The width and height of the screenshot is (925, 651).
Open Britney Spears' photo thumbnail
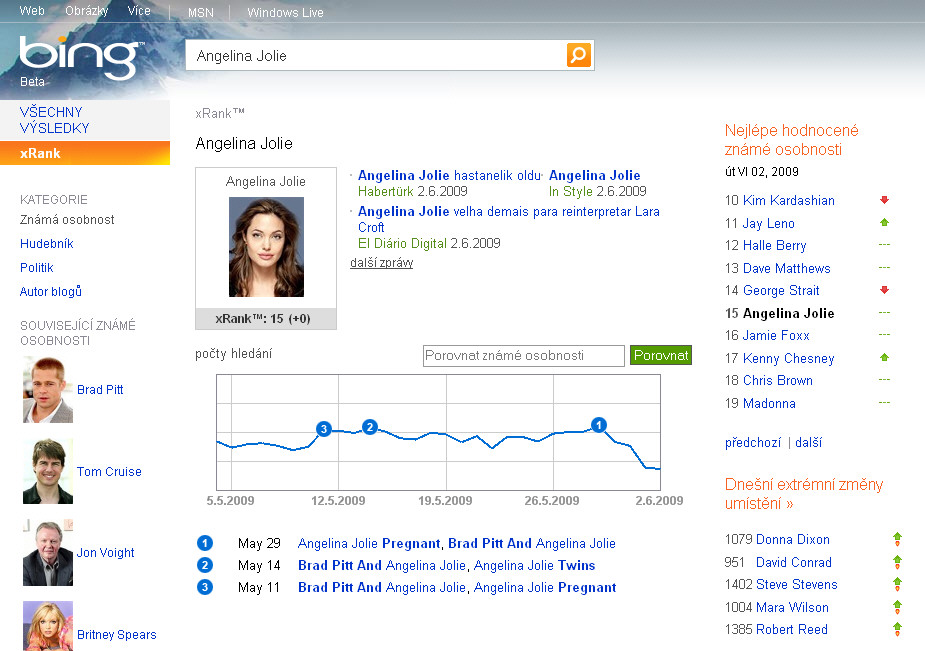pyautogui.click(x=48, y=626)
